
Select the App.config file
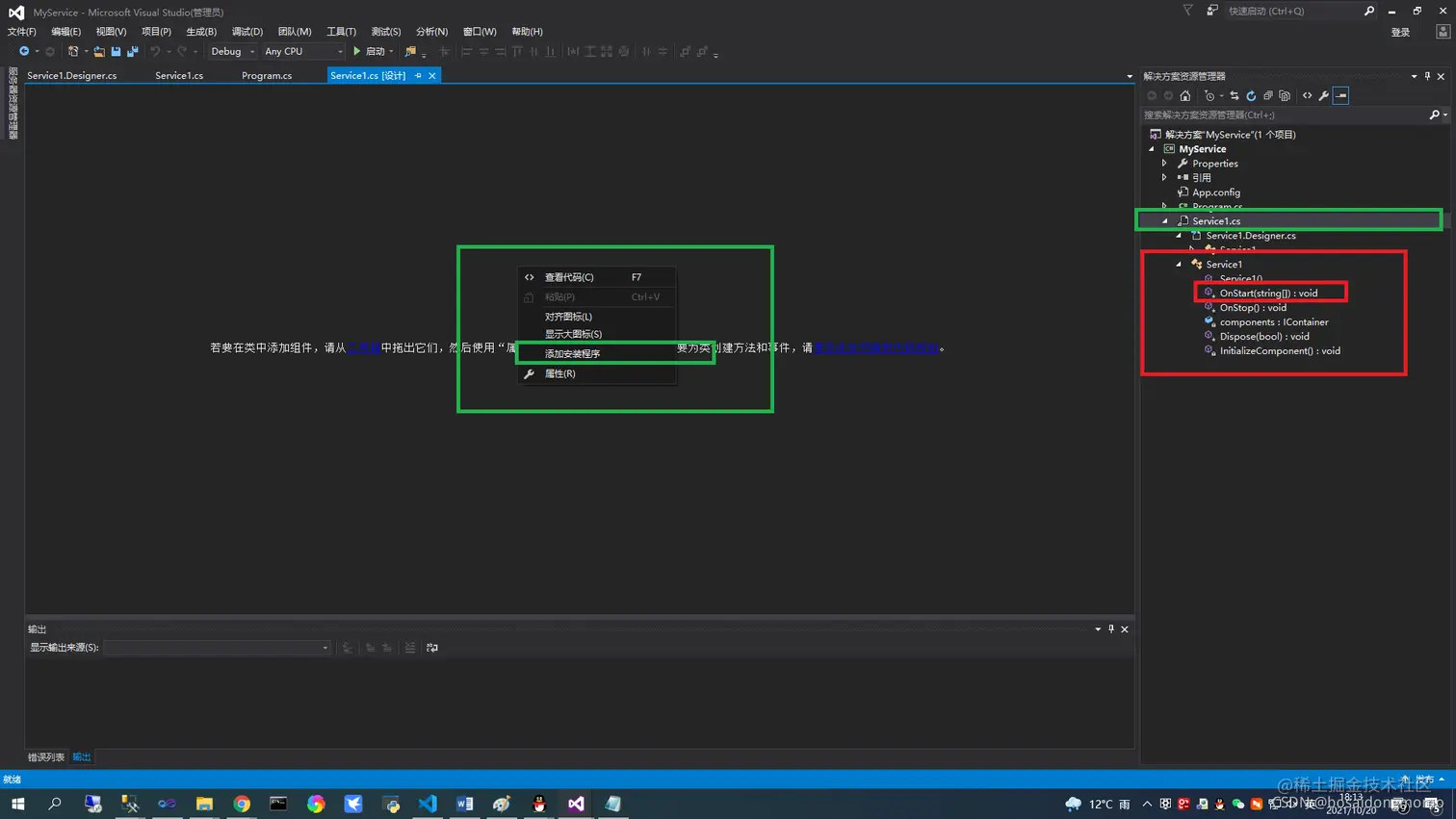tap(1216, 192)
